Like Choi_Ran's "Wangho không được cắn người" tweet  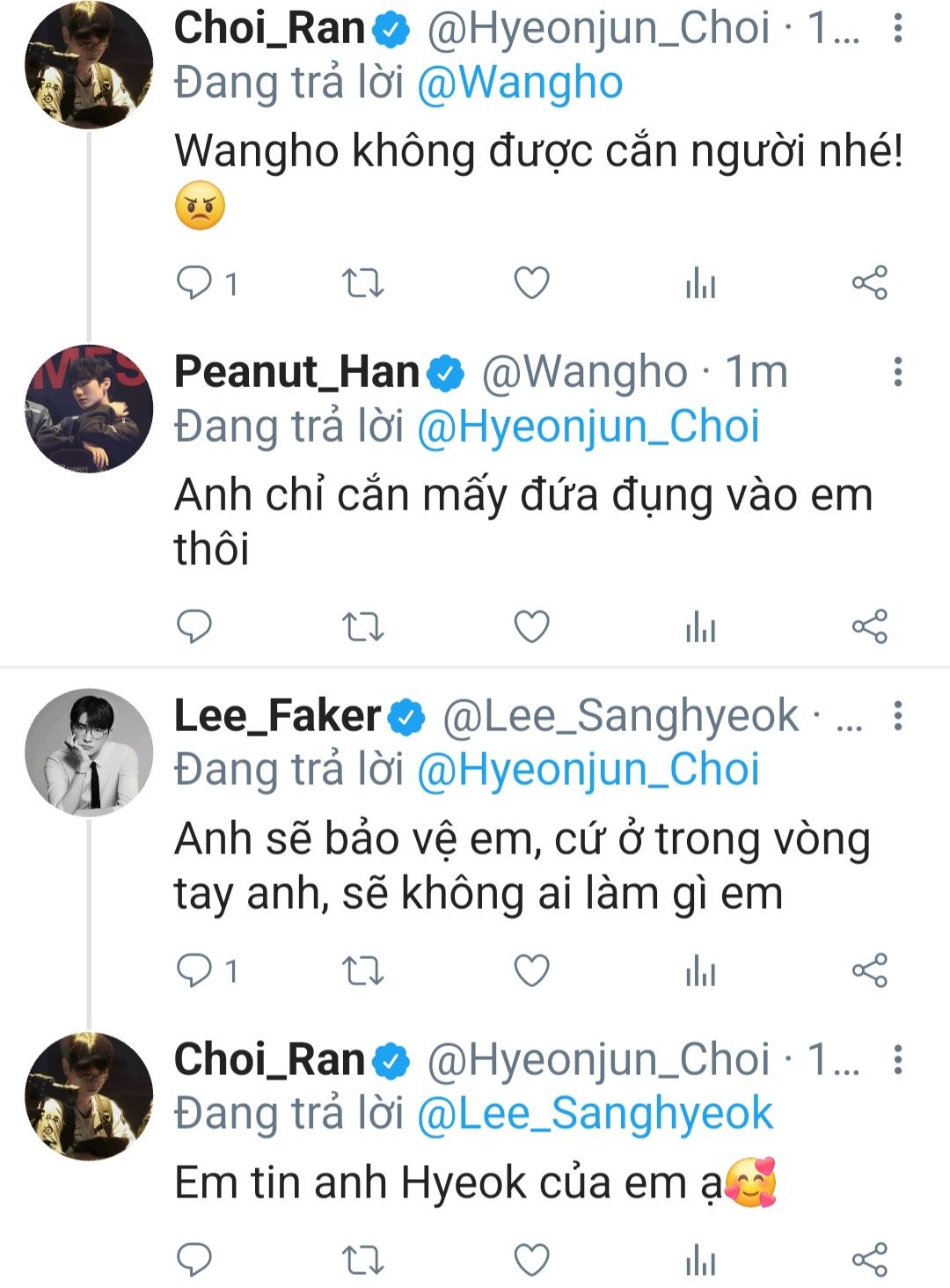(531, 283)
